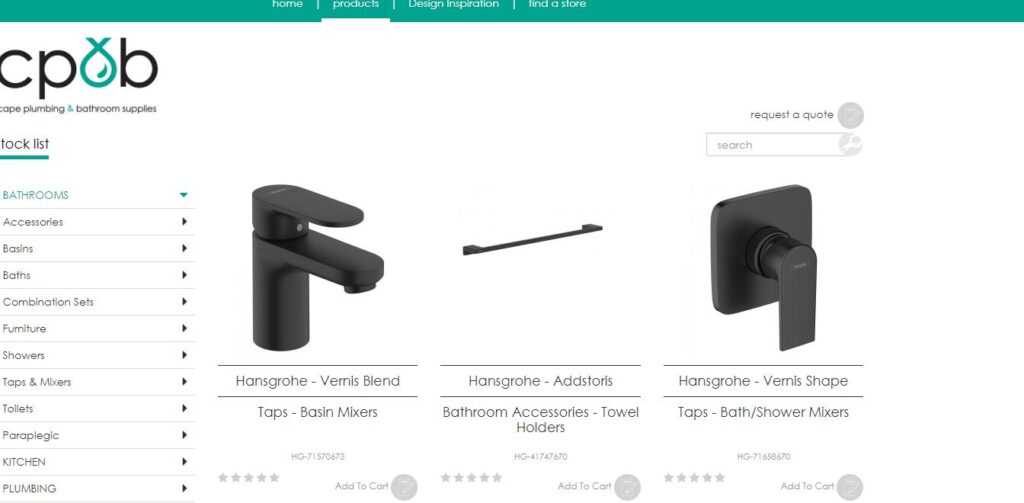Open the products menu tab
The height and width of the screenshot is (503, 1024).
pos(355,5)
